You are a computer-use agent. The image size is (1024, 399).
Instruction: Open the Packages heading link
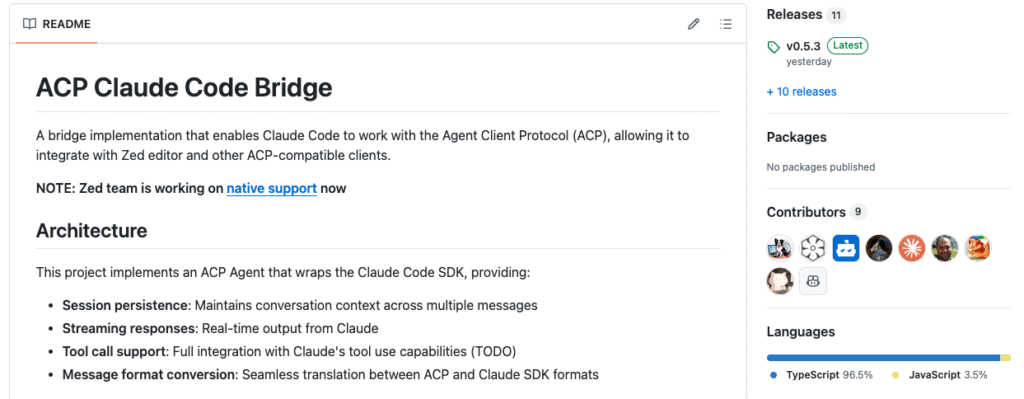point(796,137)
